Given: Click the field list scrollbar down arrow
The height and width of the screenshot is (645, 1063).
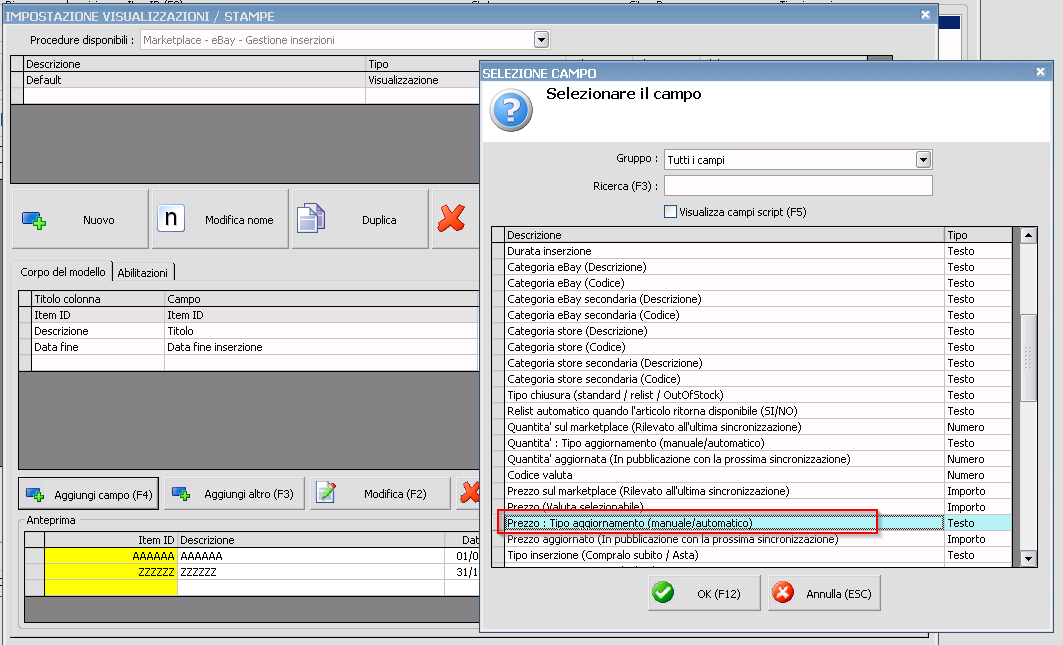Looking at the screenshot, I should pyautogui.click(x=1028, y=559).
